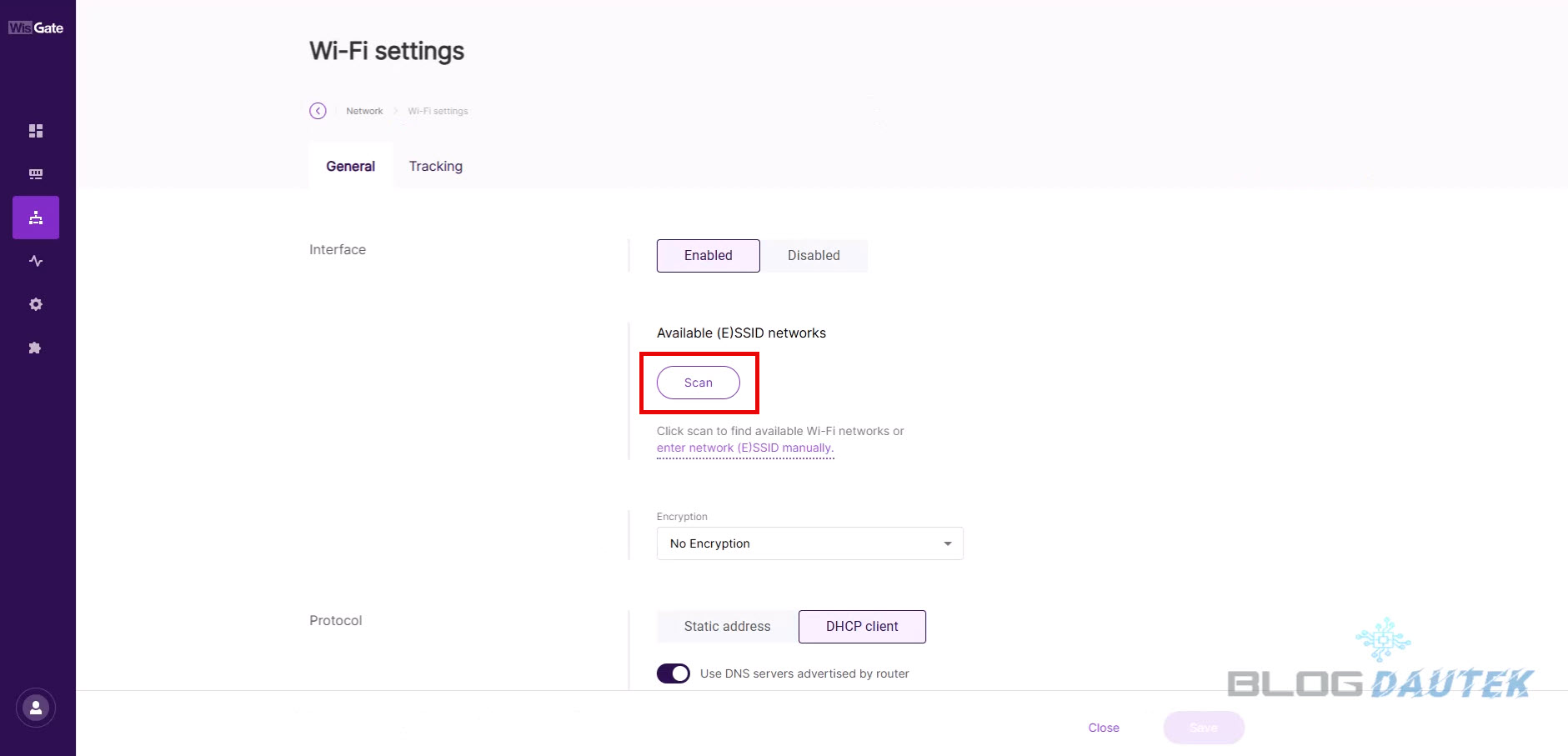Select the Network icon in sidebar
1568x756 pixels.
tap(36, 218)
